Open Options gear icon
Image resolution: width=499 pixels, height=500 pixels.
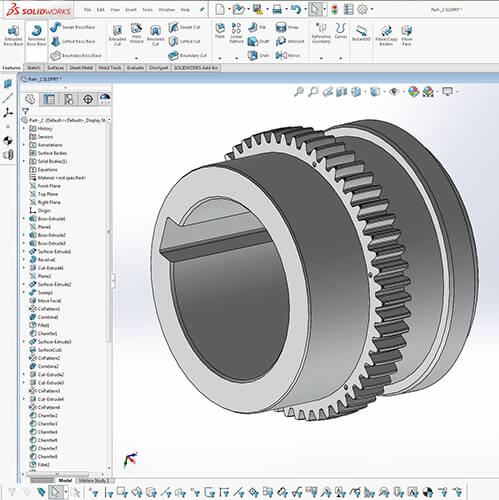(x=362, y=9)
